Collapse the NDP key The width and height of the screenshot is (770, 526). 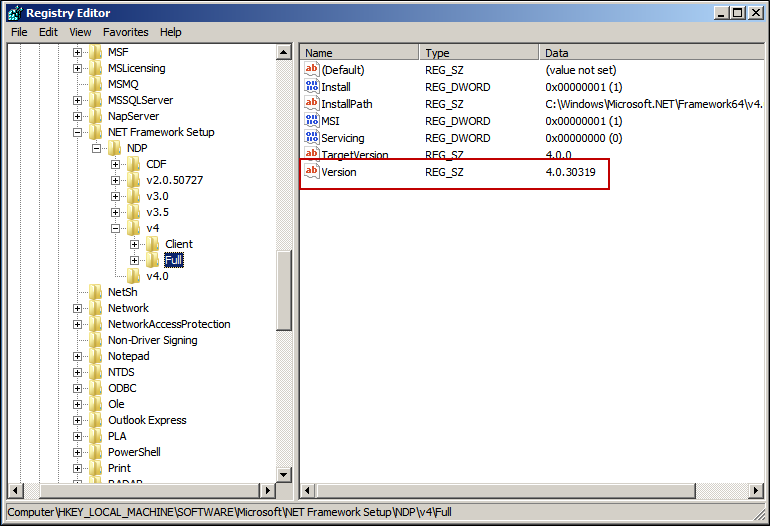click(96, 148)
